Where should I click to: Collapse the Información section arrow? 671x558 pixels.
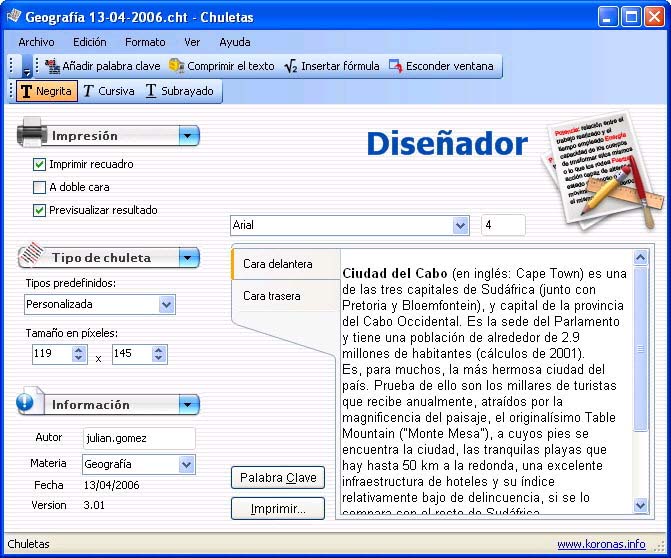pyautogui.click(x=188, y=404)
